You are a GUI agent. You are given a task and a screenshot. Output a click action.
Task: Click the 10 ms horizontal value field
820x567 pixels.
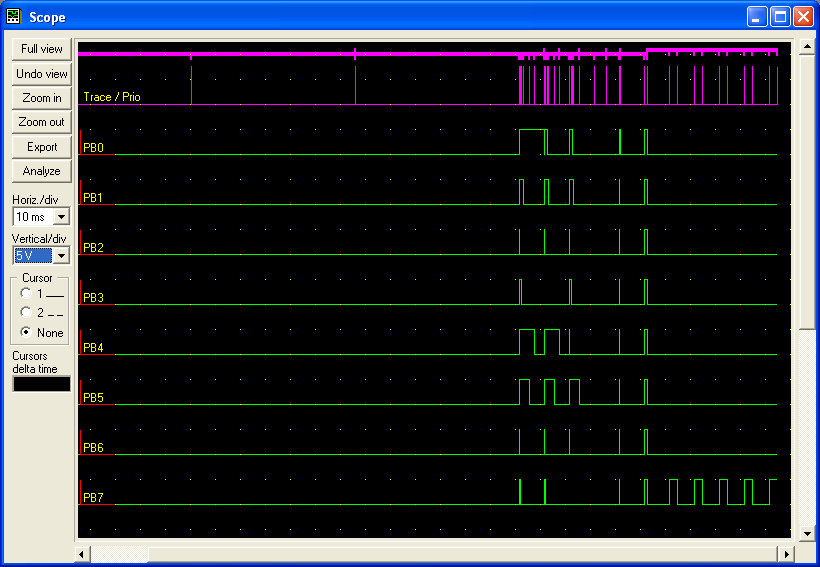point(33,217)
